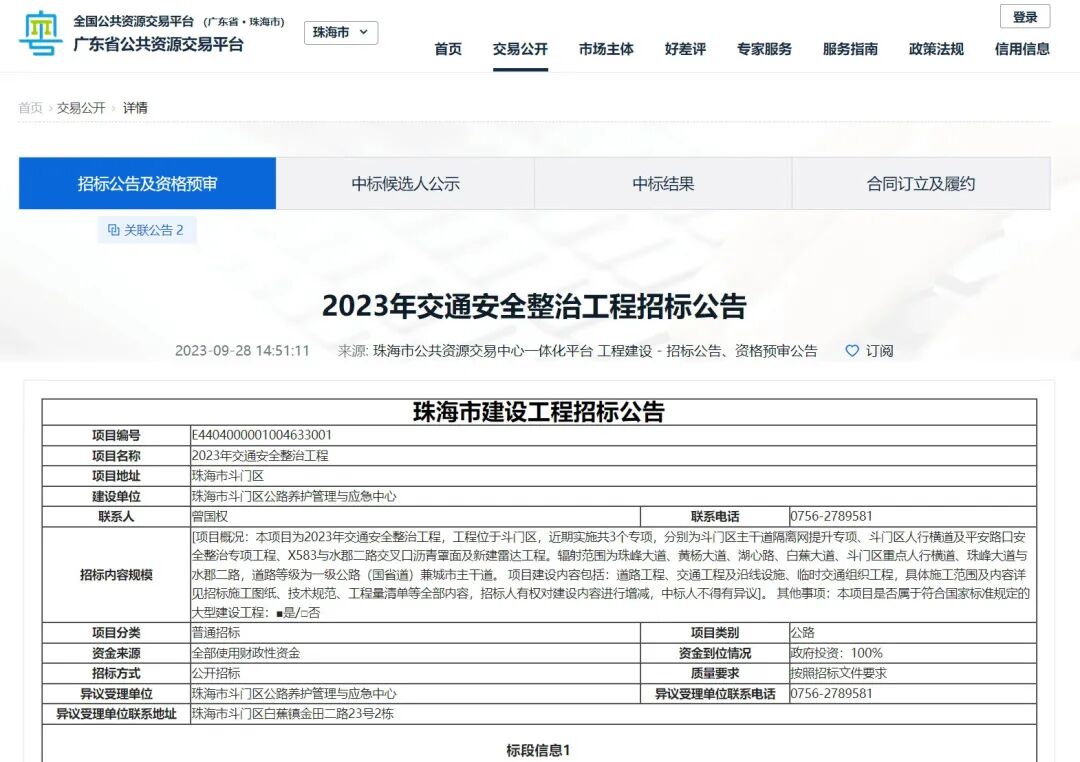Click the 登录 button
The height and width of the screenshot is (762, 1080).
tap(1026, 17)
